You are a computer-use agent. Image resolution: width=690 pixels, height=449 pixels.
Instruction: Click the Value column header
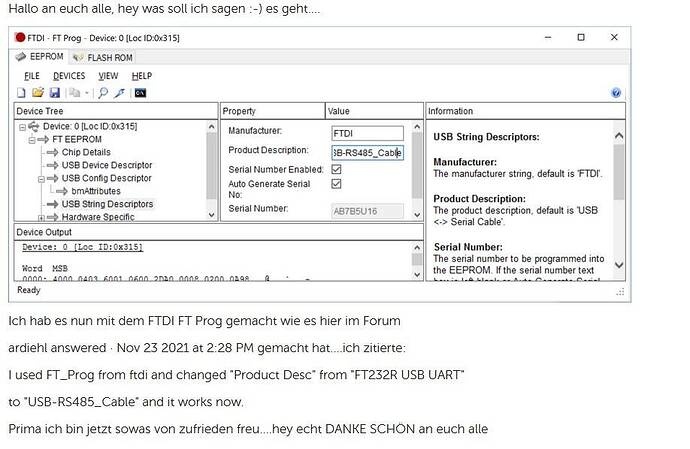[x=374, y=111]
